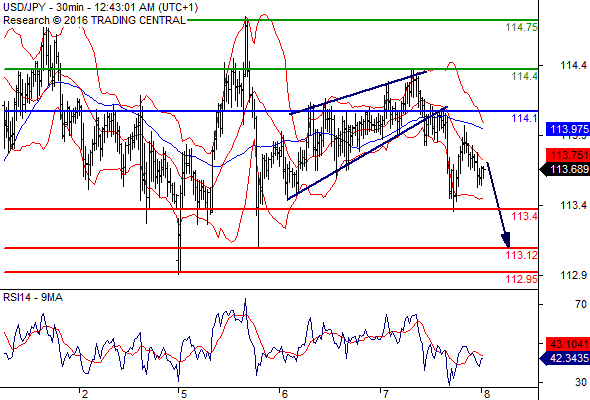Click the red 113.4 support label
The image size is (590, 400).
pyautogui.click(x=524, y=216)
